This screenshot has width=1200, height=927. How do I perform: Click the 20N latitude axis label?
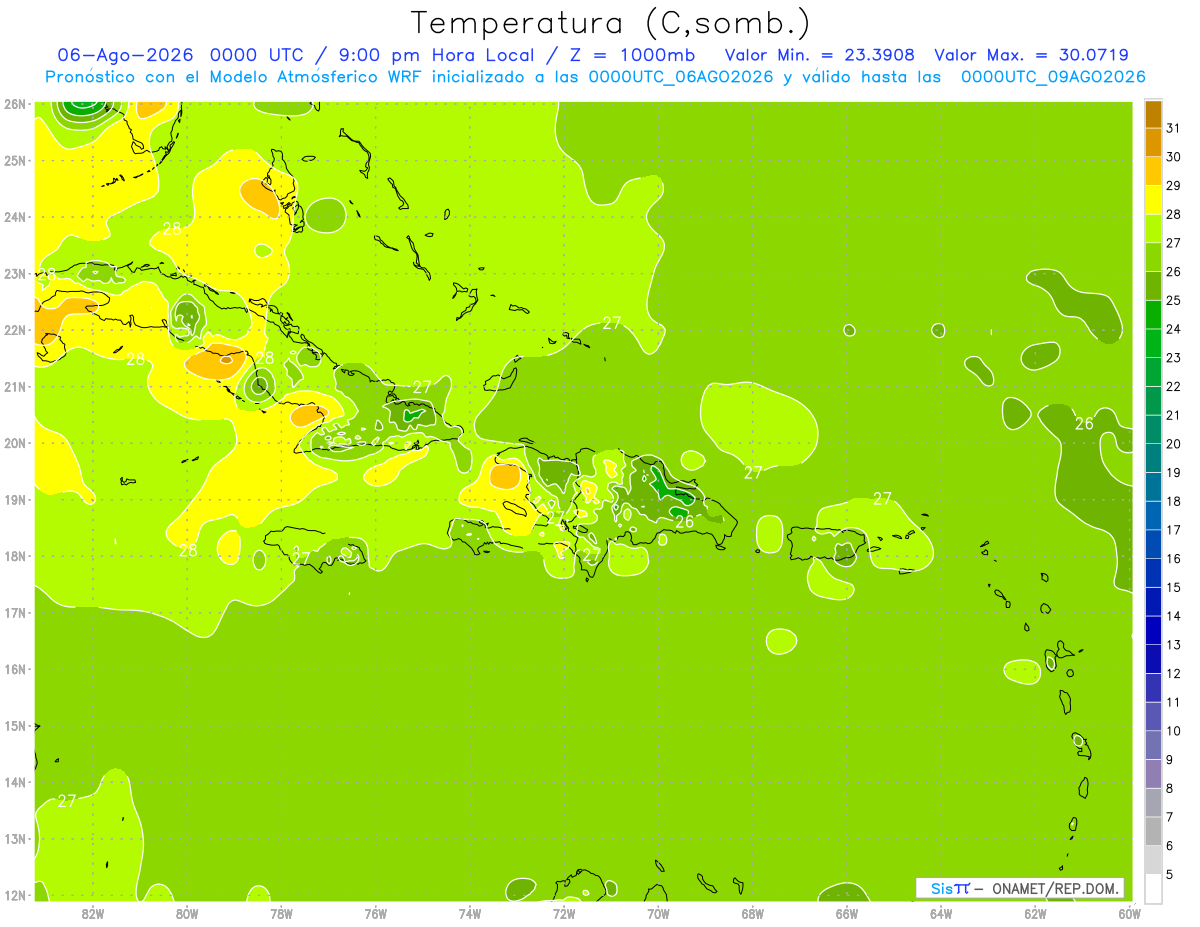coord(15,443)
